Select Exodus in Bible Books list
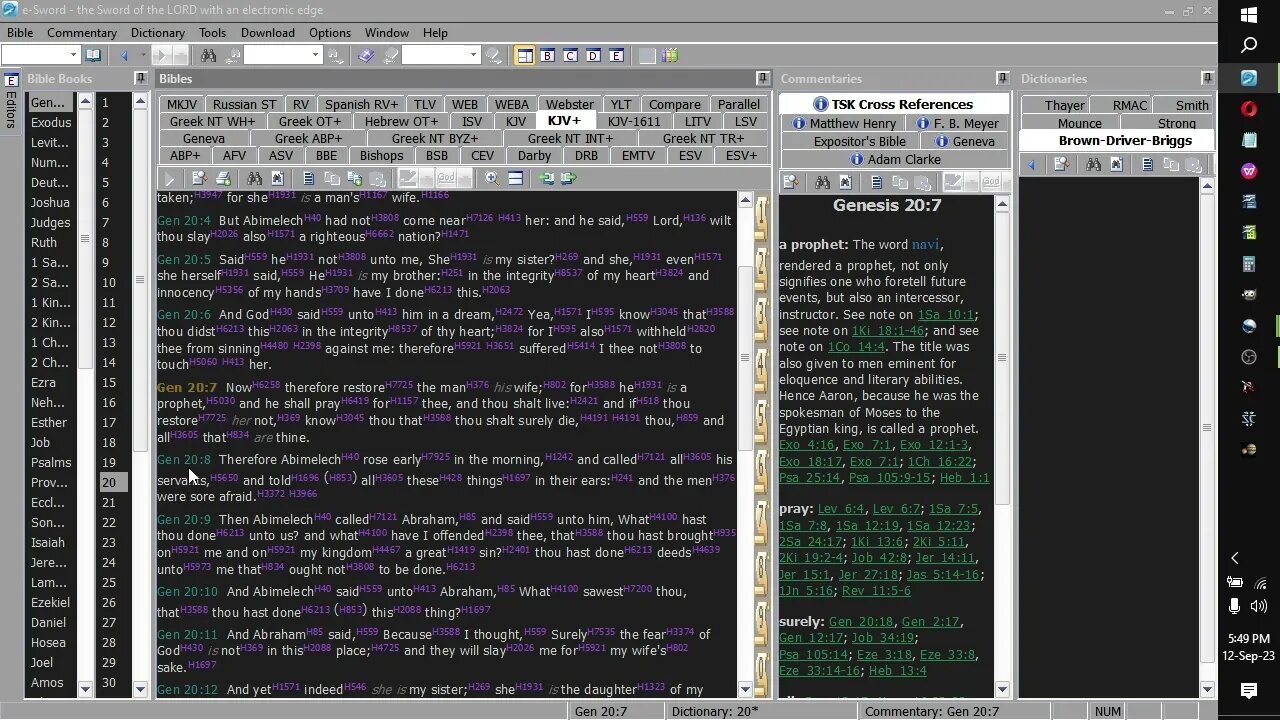 point(51,122)
